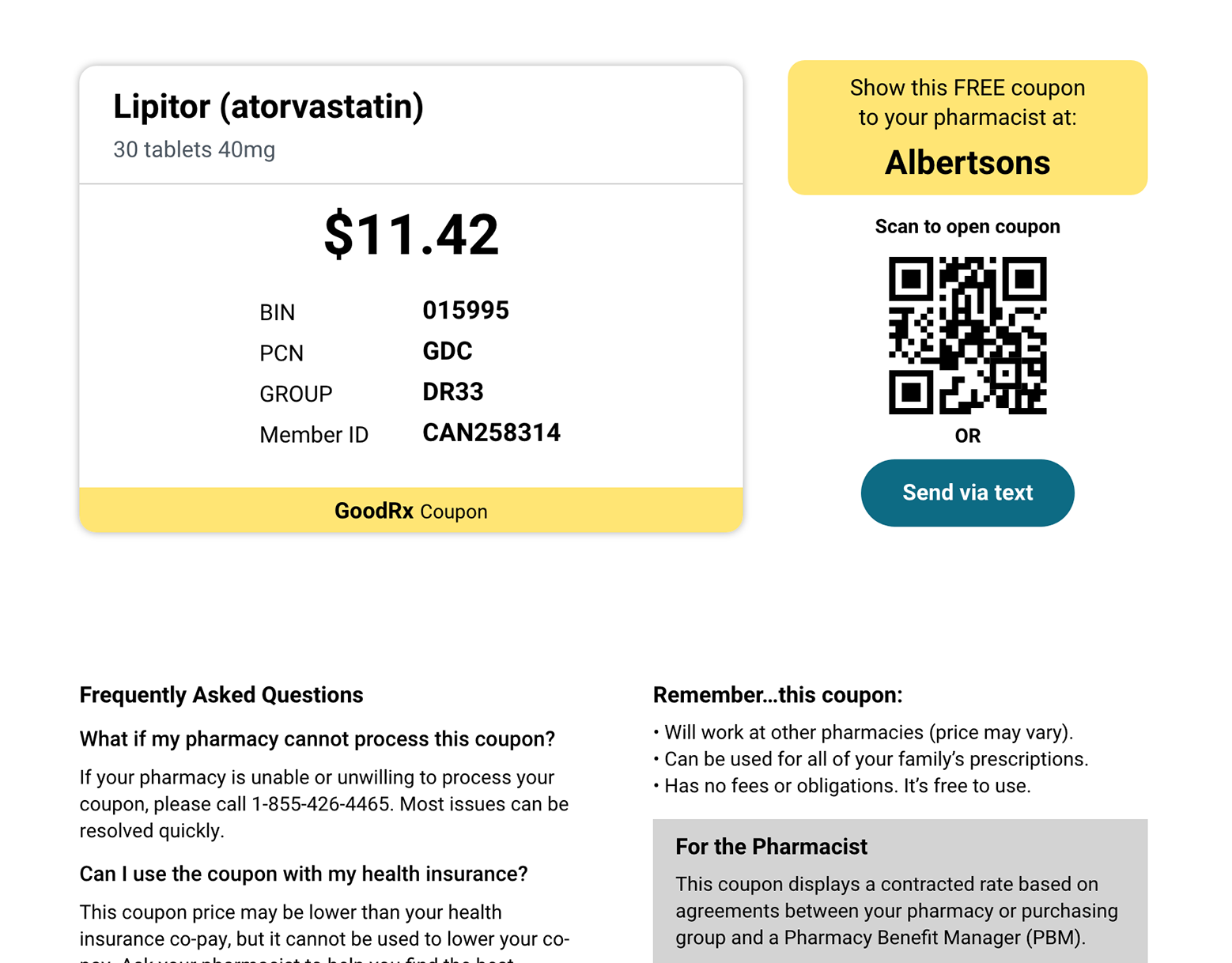The height and width of the screenshot is (963, 1232).
Task: Click the Lipitor (atorvastatin) drug title
Action: 268,107
